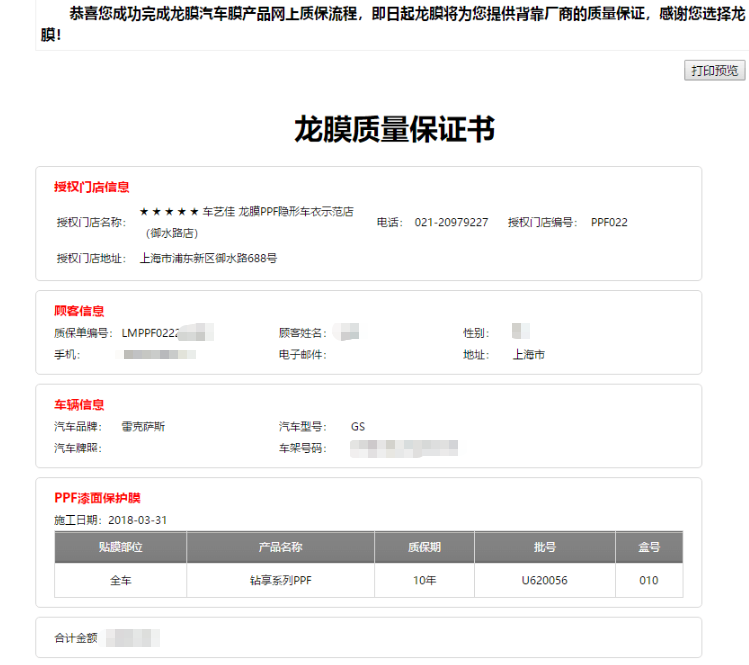
Task: Click the 授权门店地址 label
Action: coord(91,258)
